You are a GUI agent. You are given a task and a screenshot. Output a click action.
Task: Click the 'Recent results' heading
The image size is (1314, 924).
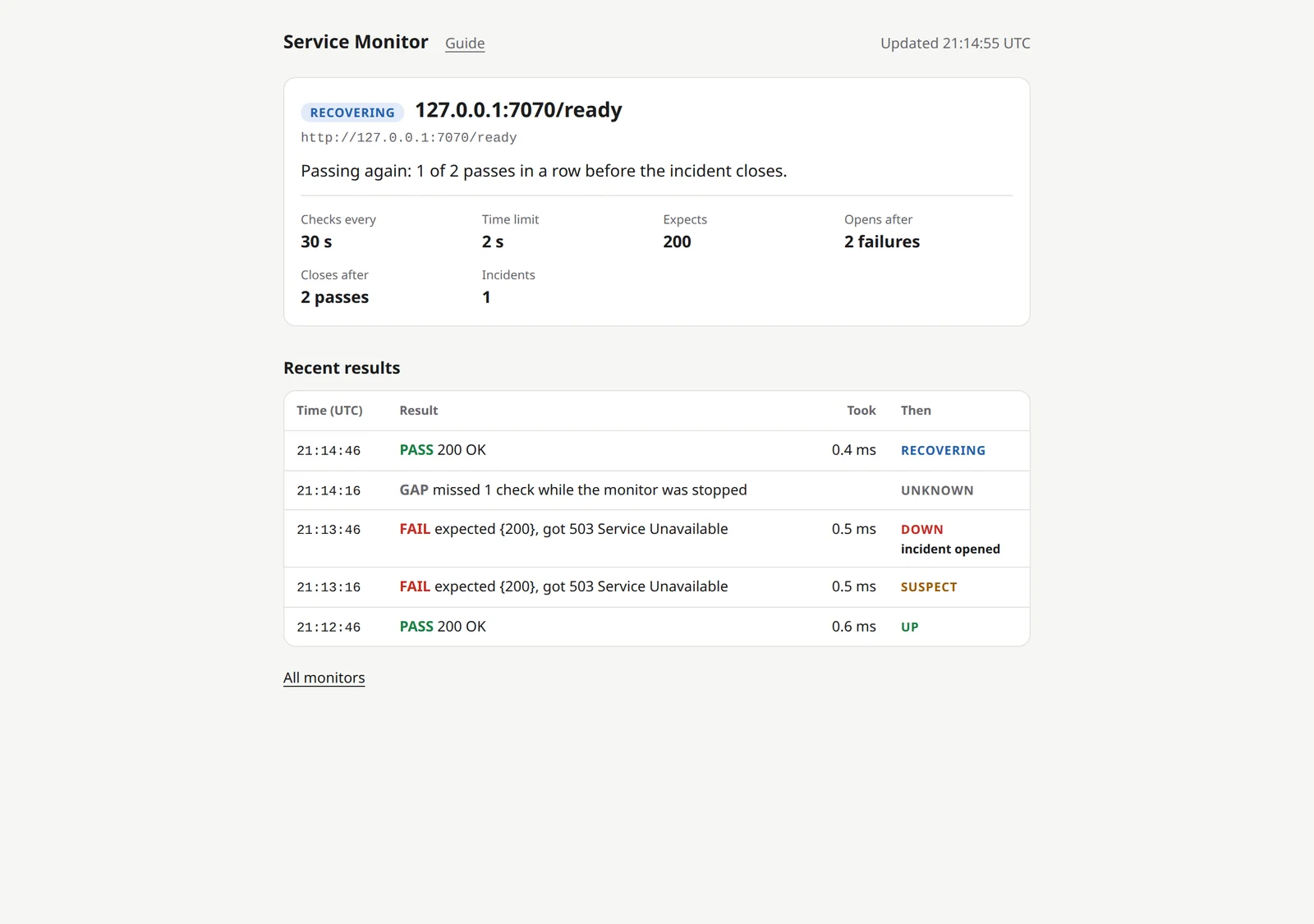[x=342, y=368]
